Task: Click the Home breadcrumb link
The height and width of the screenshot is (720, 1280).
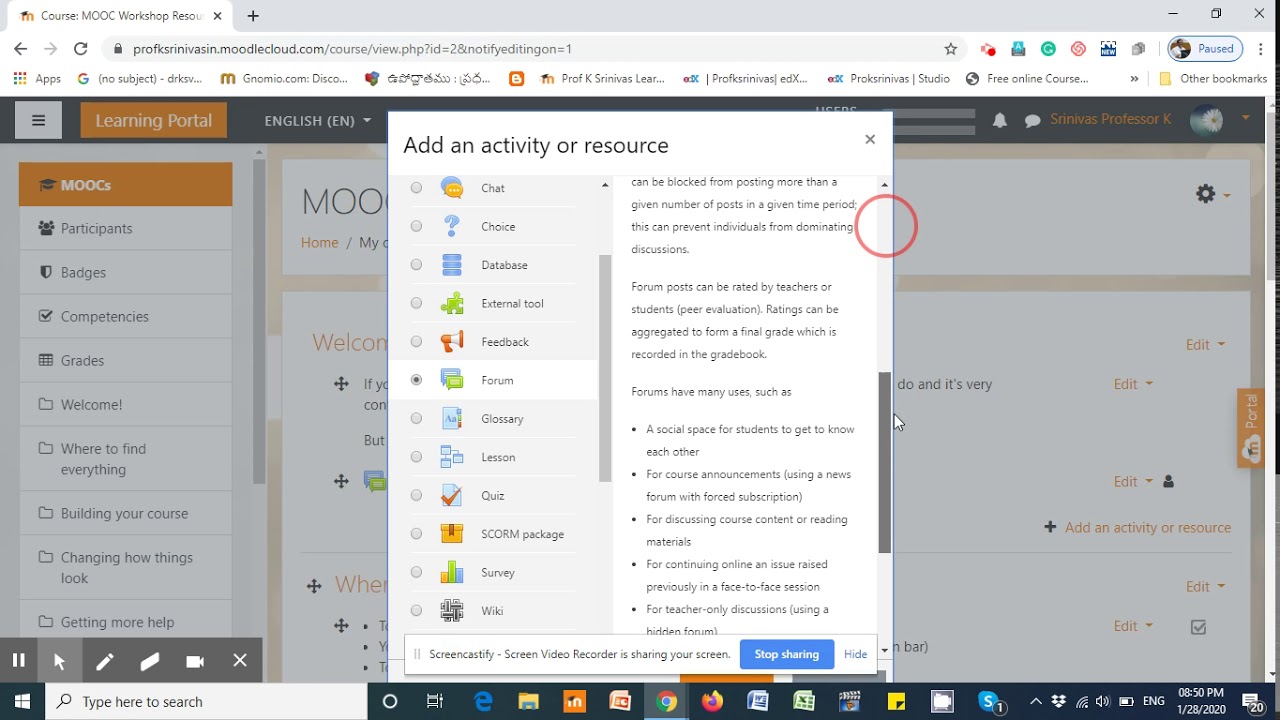Action: (x=320, y=243)
